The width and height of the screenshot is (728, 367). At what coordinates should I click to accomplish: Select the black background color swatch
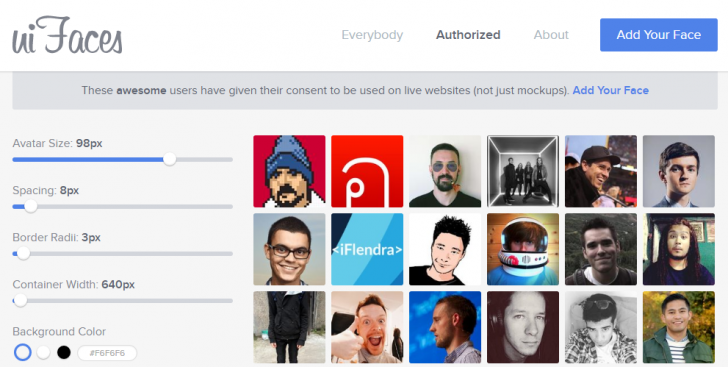(x=64, y=353)
